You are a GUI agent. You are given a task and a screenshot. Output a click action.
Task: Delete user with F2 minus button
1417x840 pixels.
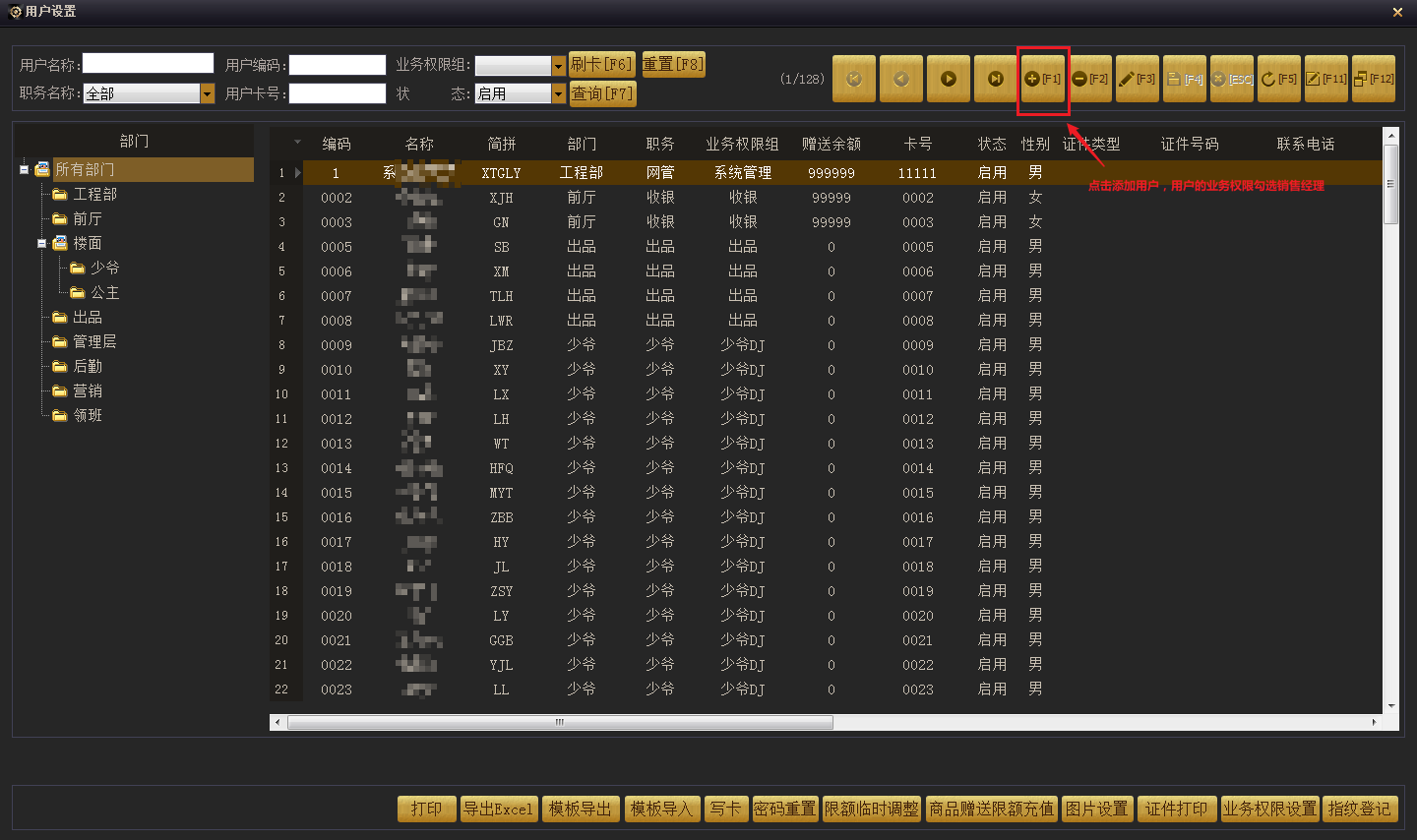tap(1090, 79)
